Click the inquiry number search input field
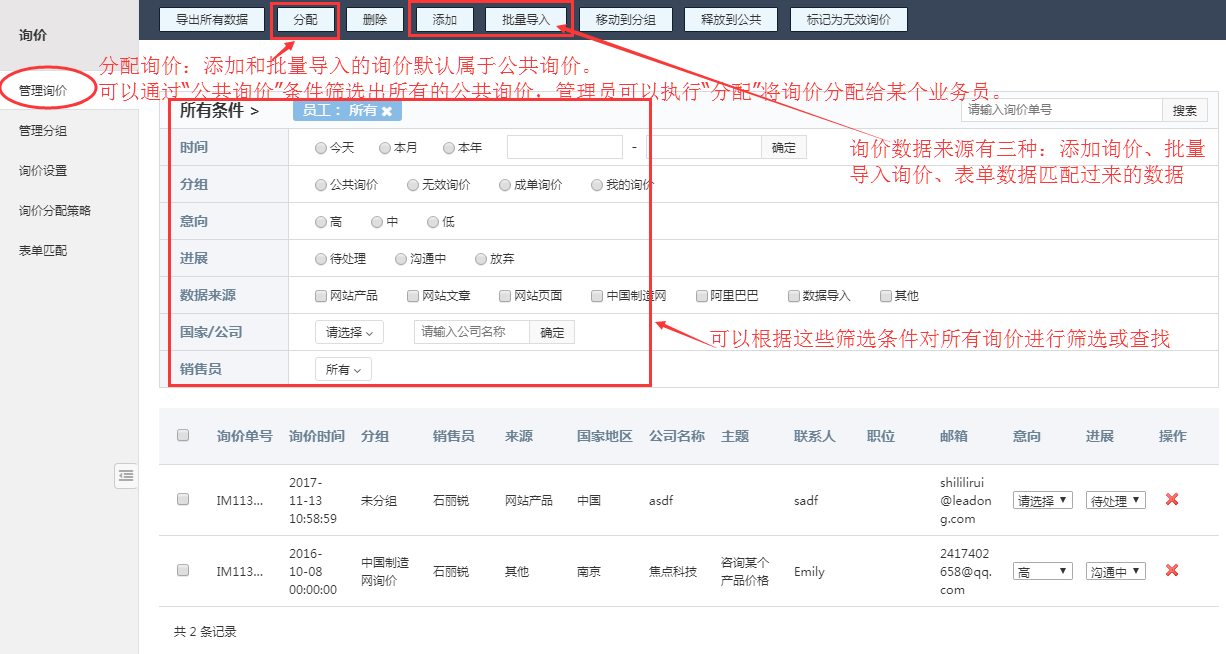The image size is (1226, 654). [x=1062, y=110]
